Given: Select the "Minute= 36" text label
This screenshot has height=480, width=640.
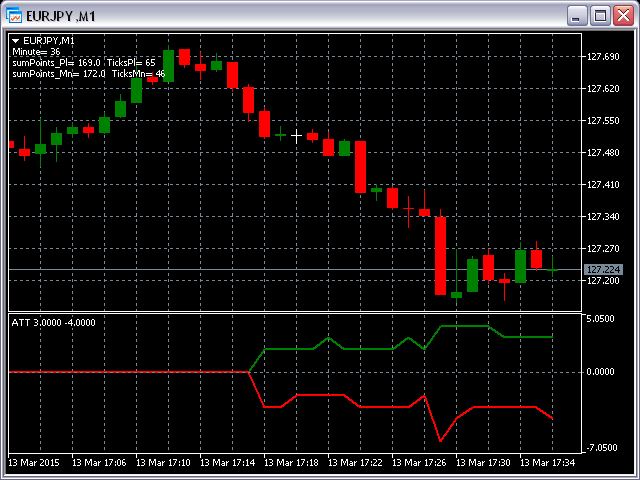Looking at the screenshot, I should [x=36, y=51].
